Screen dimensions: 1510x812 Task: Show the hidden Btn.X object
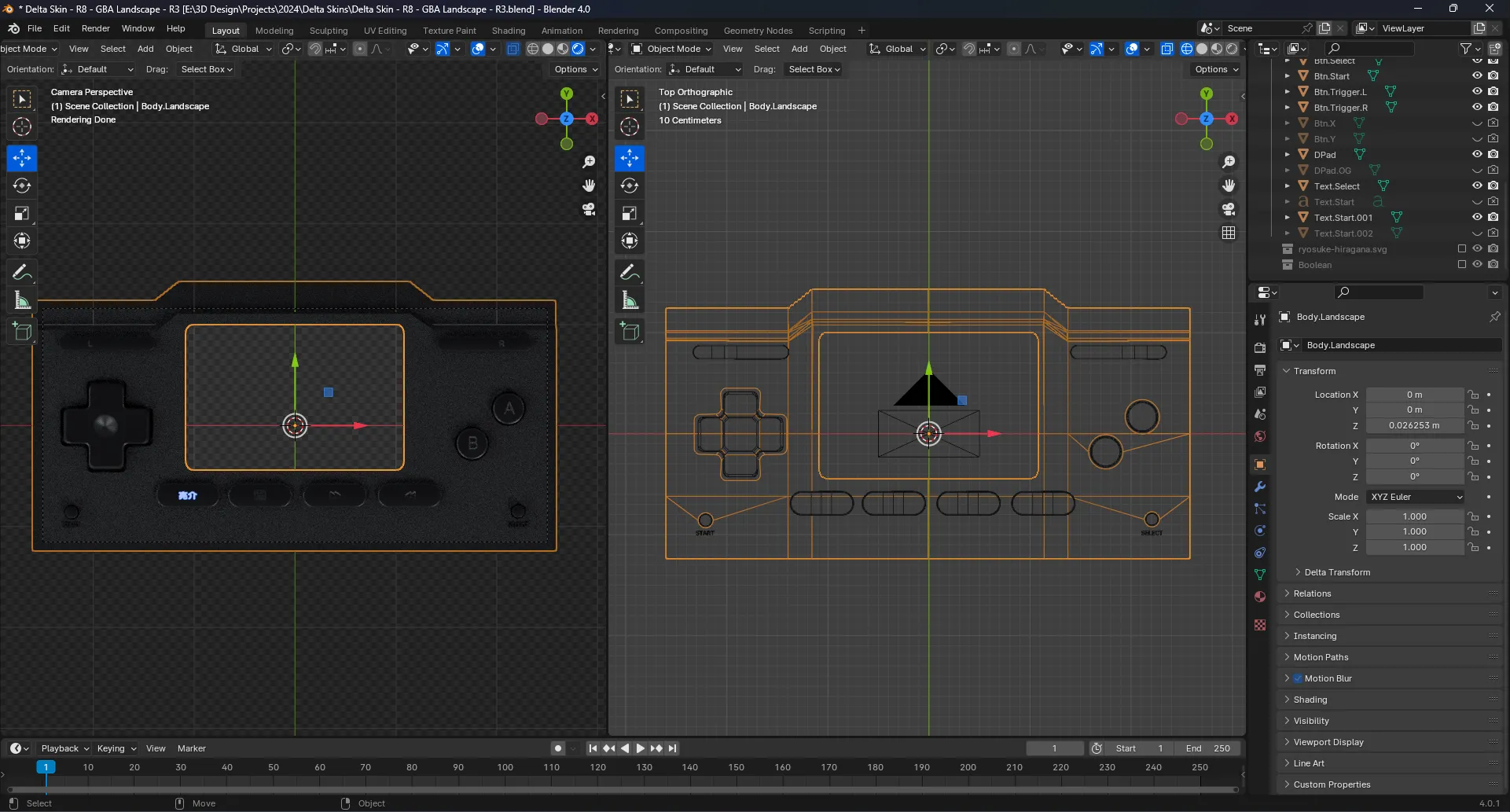[1476, 123]
